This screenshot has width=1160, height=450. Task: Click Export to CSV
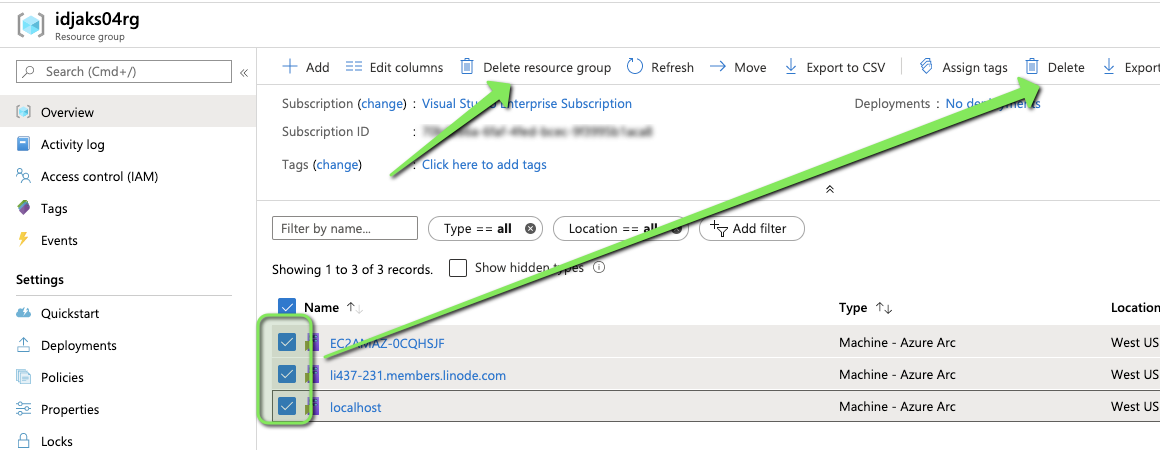(x=834, y=67)
